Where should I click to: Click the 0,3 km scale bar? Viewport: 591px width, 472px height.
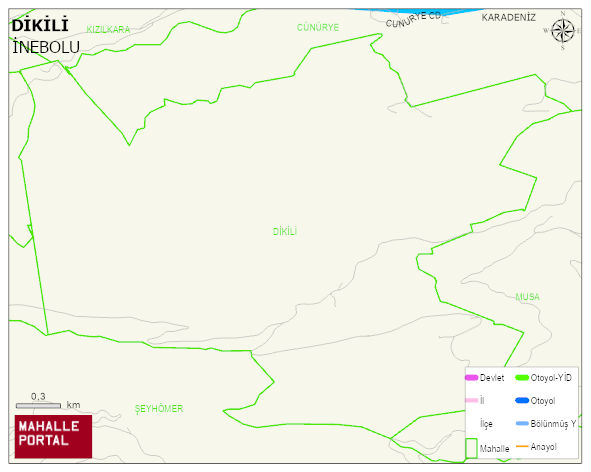38,406
